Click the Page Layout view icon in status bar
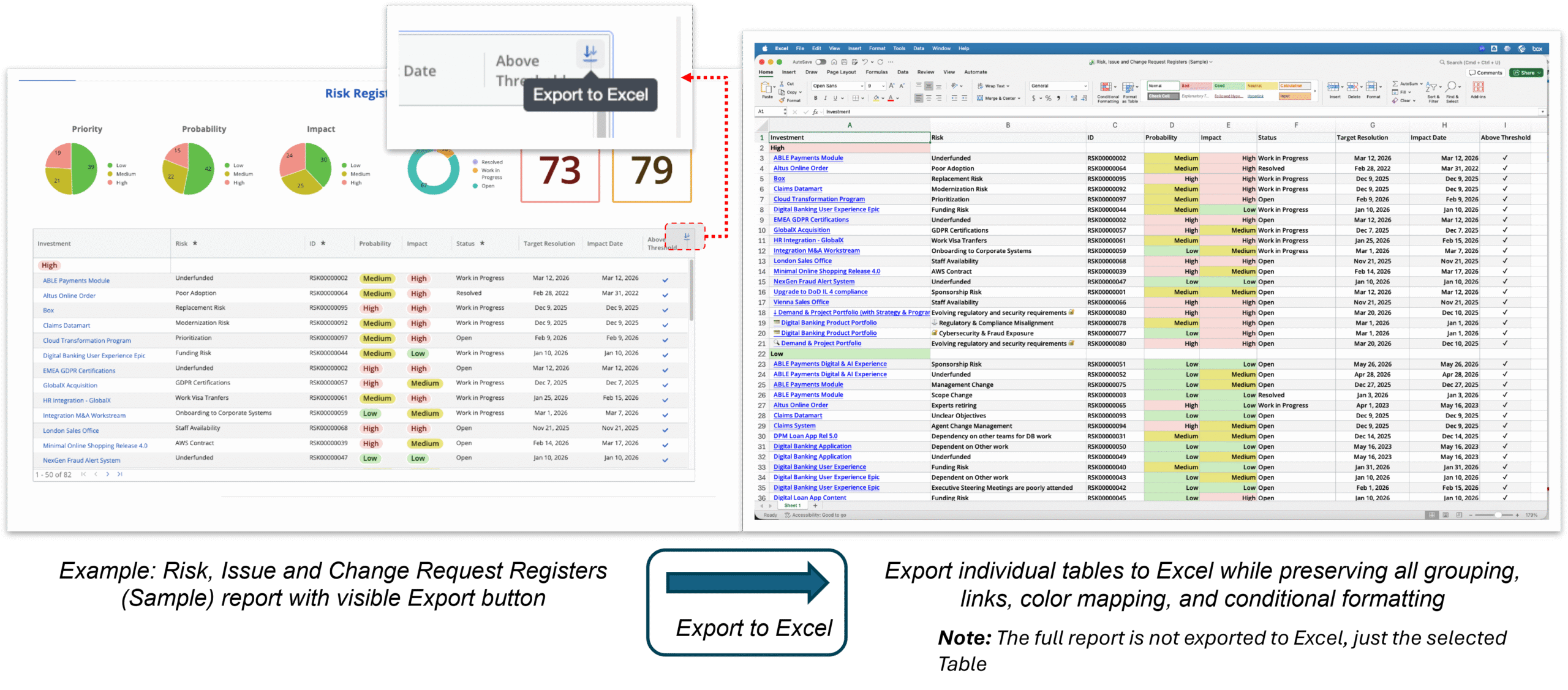 1445,515
